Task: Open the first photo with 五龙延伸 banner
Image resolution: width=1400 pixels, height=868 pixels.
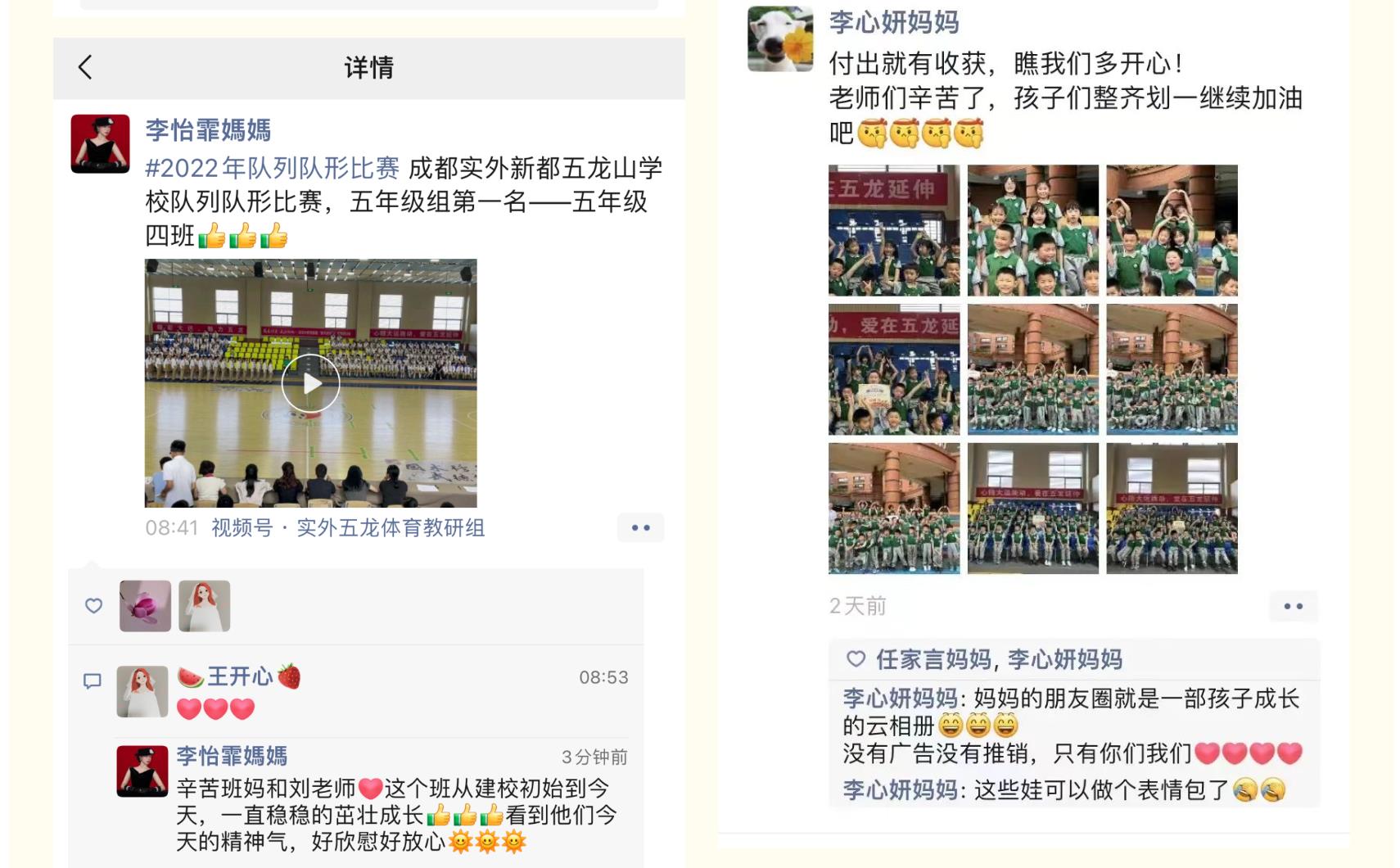Action: point(894,230)
